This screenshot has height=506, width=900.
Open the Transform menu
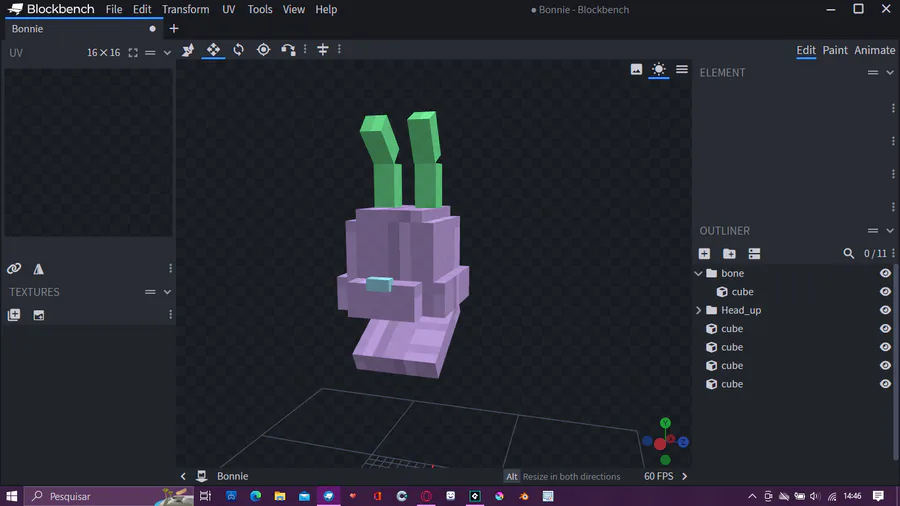(x=185, y=10)
